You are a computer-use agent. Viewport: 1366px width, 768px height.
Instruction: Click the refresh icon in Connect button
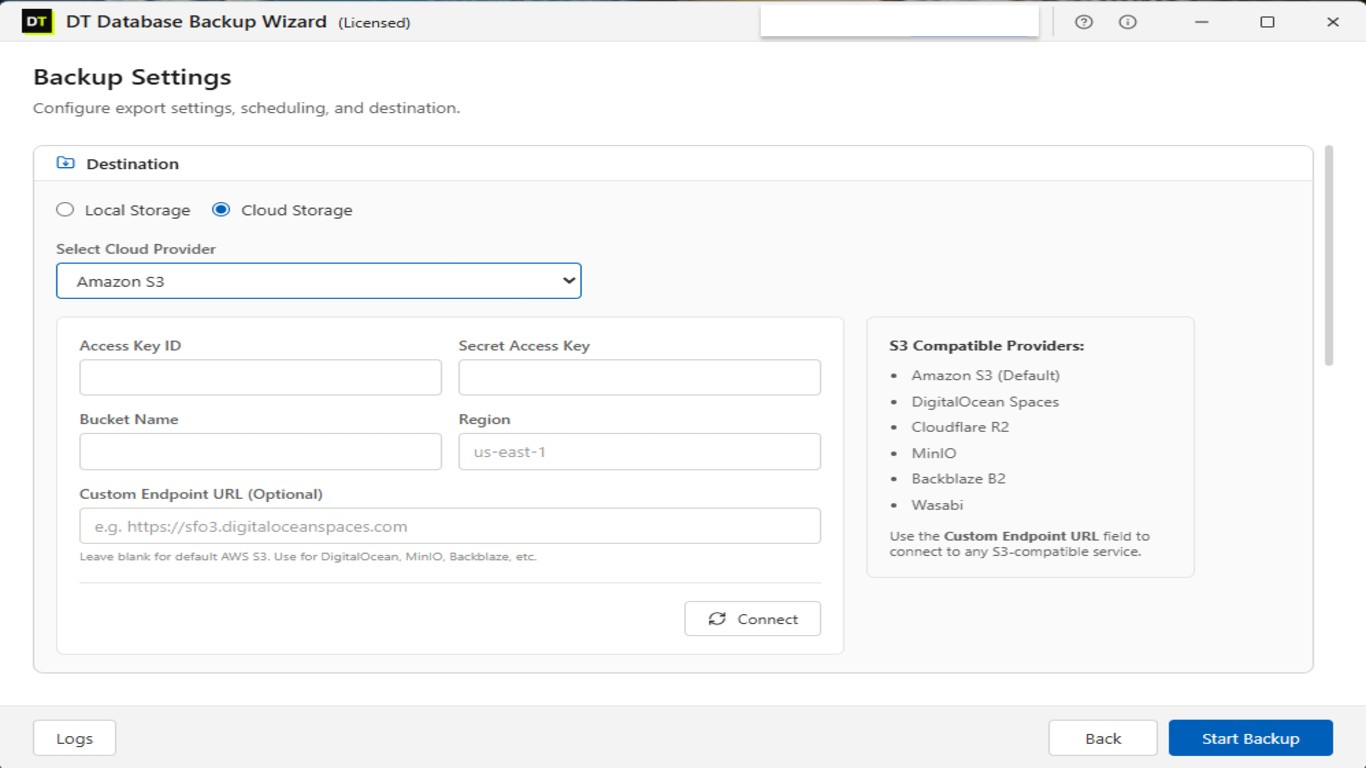pos(717,619)
